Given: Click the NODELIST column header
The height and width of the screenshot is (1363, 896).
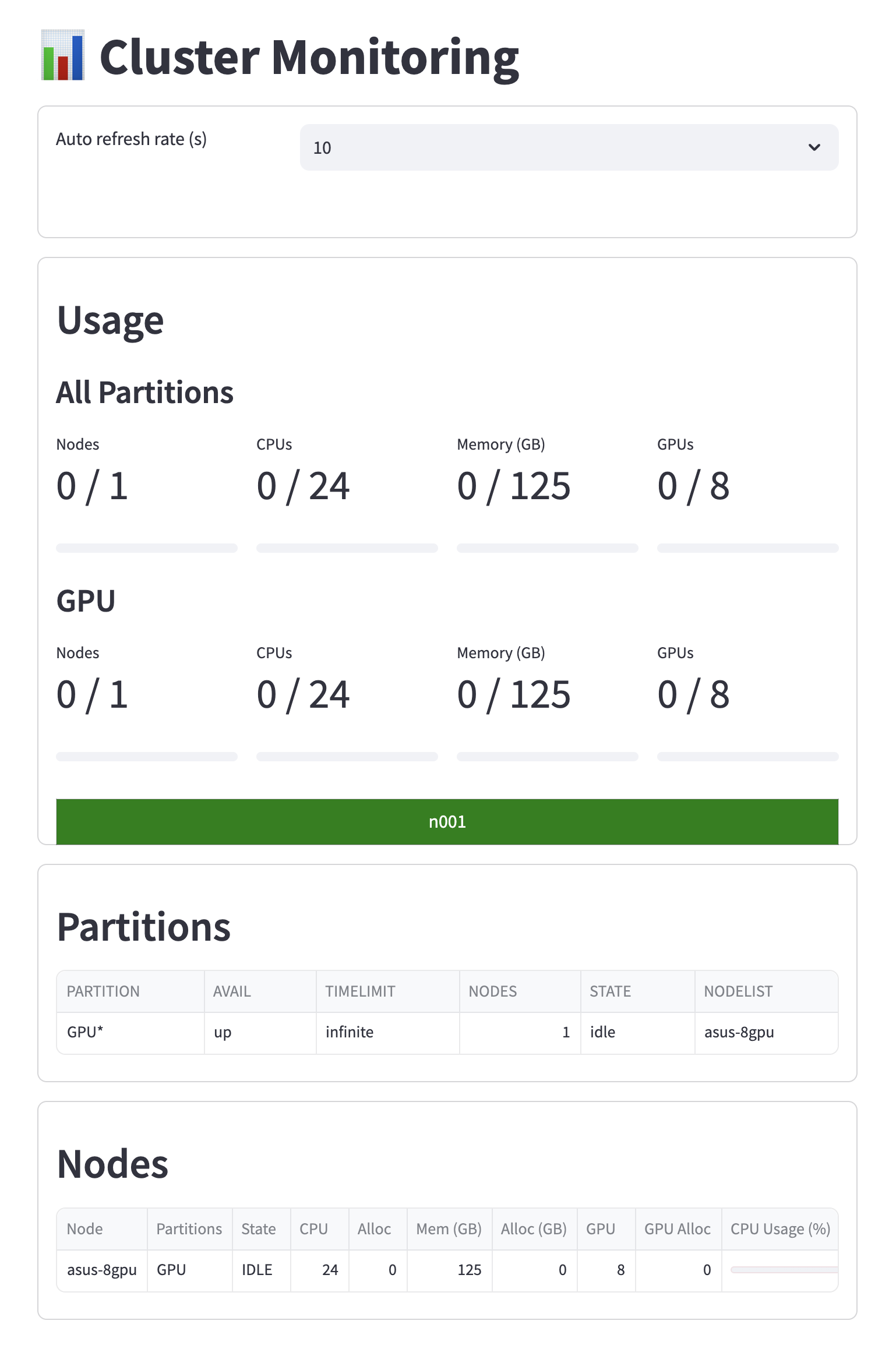Looking at the screenshot, I should click(x=738, y=991).
